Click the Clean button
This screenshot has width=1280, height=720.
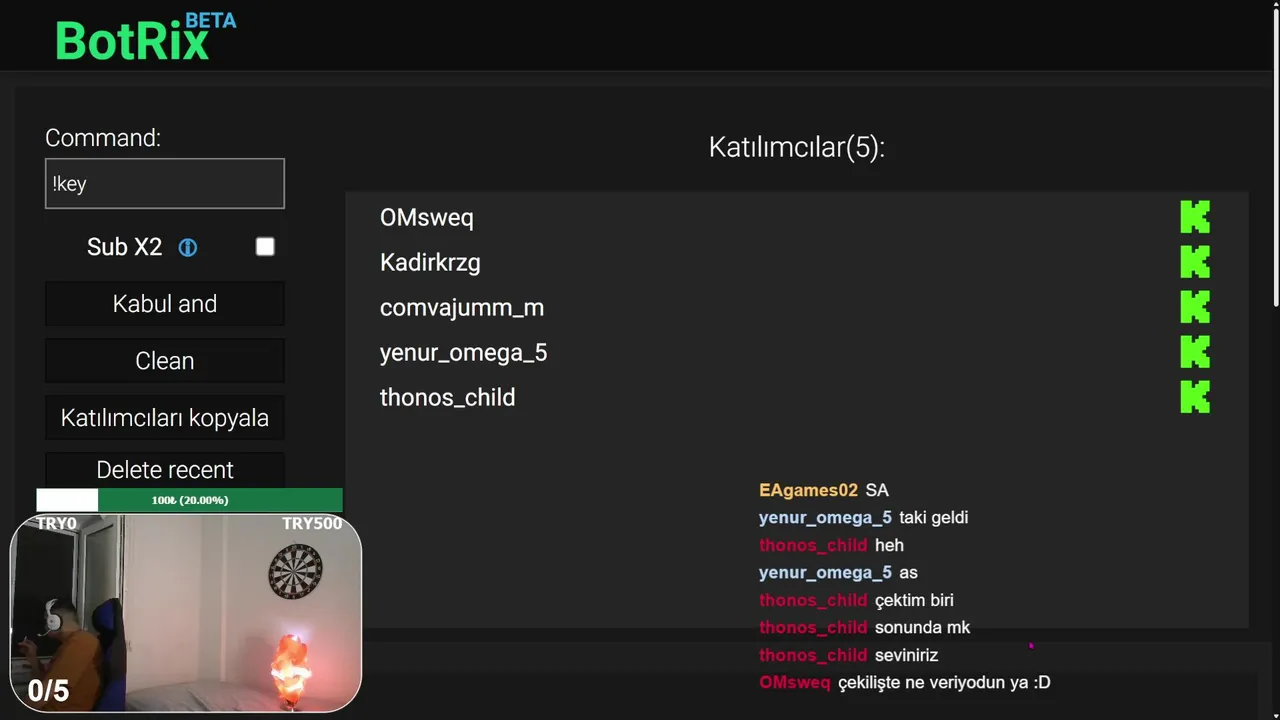click(165, 361)
